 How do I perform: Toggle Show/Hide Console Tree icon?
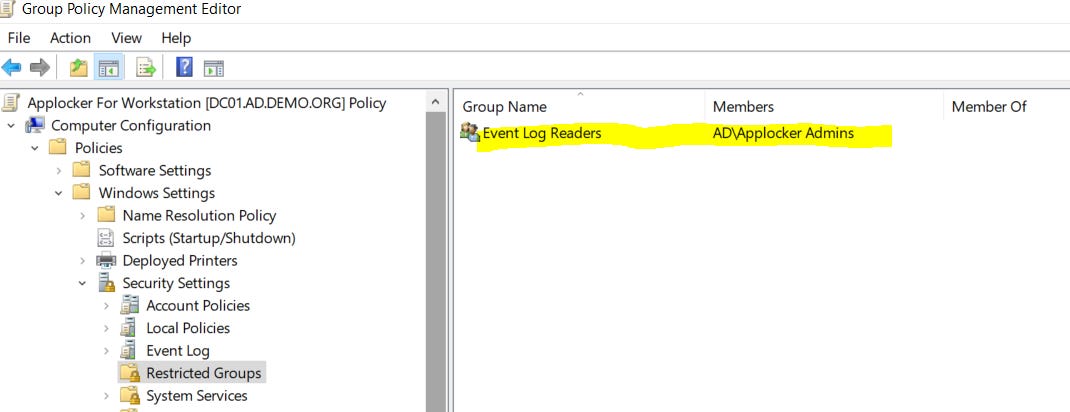109,68
